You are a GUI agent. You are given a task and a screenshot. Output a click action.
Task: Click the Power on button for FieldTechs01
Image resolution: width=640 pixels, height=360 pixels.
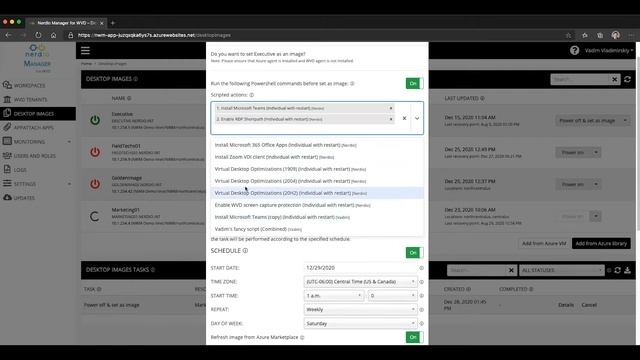(572, 152)
